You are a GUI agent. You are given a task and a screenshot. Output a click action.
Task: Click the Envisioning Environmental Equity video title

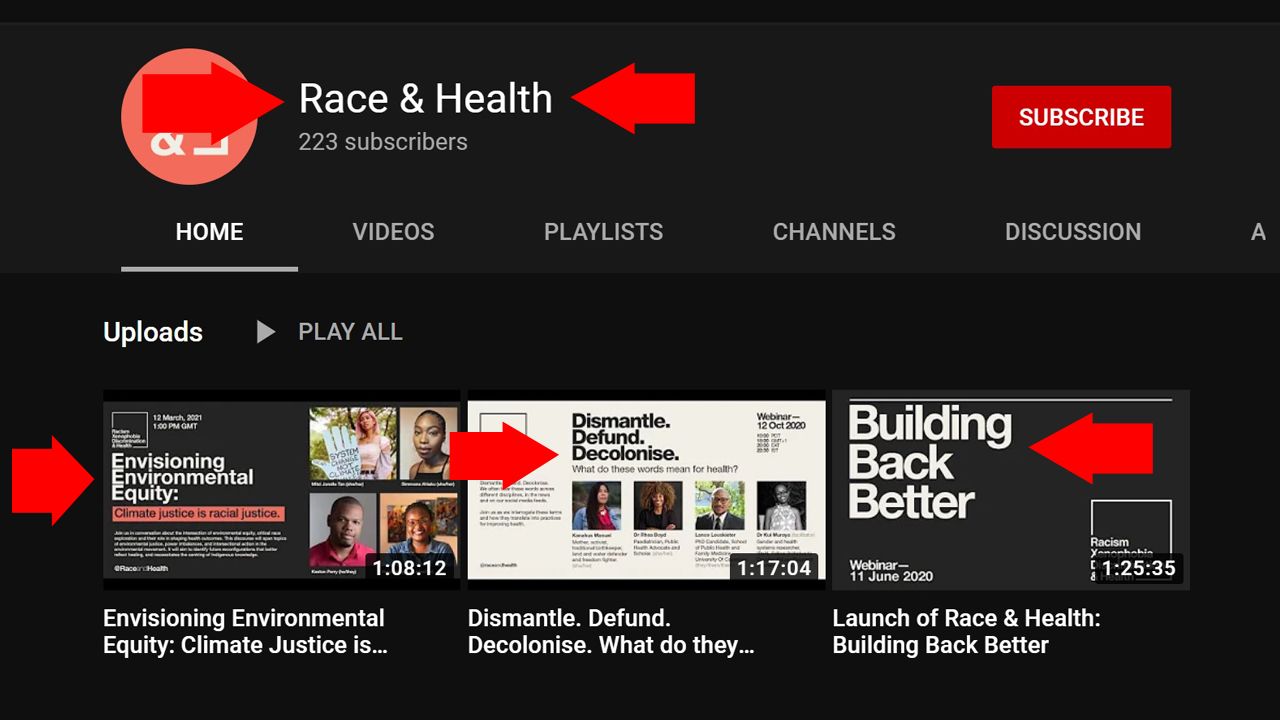tap(245, 632)
